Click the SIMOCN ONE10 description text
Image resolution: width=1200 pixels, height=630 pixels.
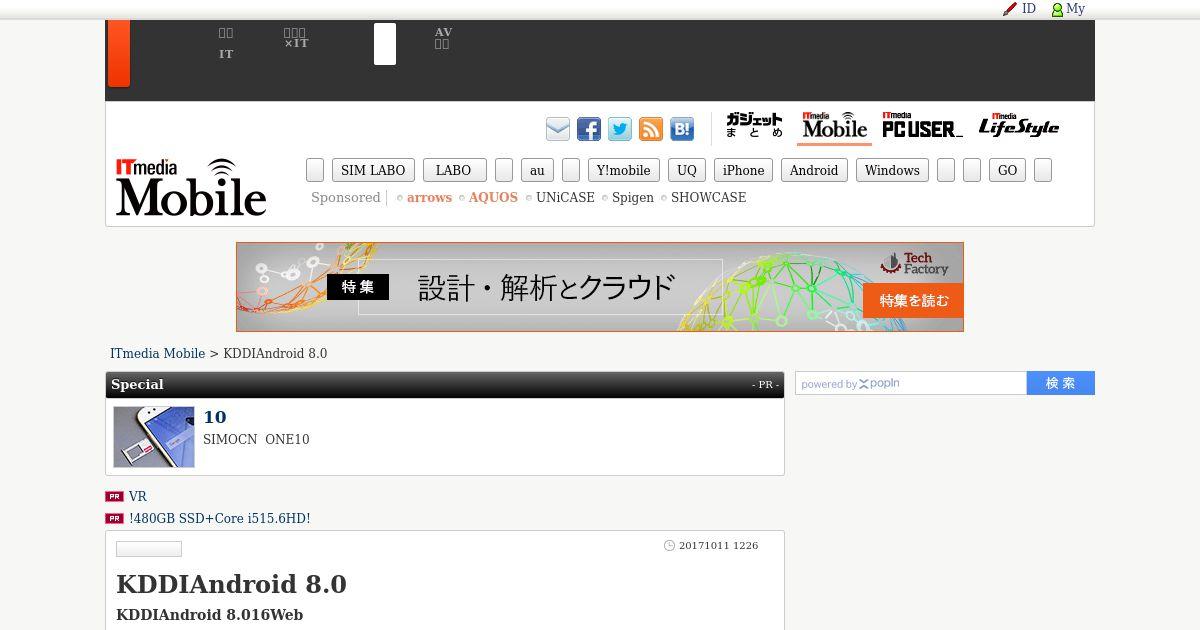click(256, 440)
